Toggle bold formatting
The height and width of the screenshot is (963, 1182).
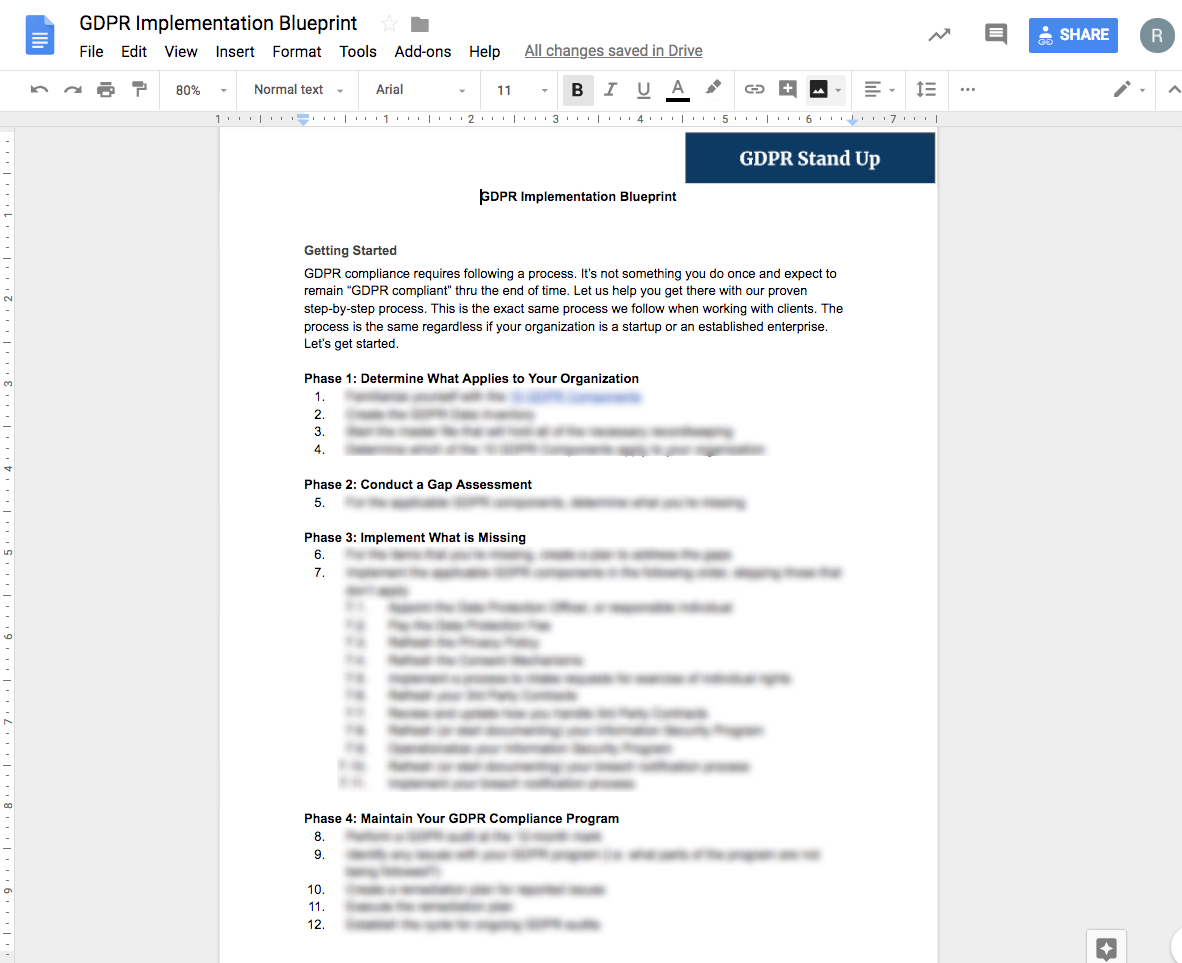tap(577, 90)
